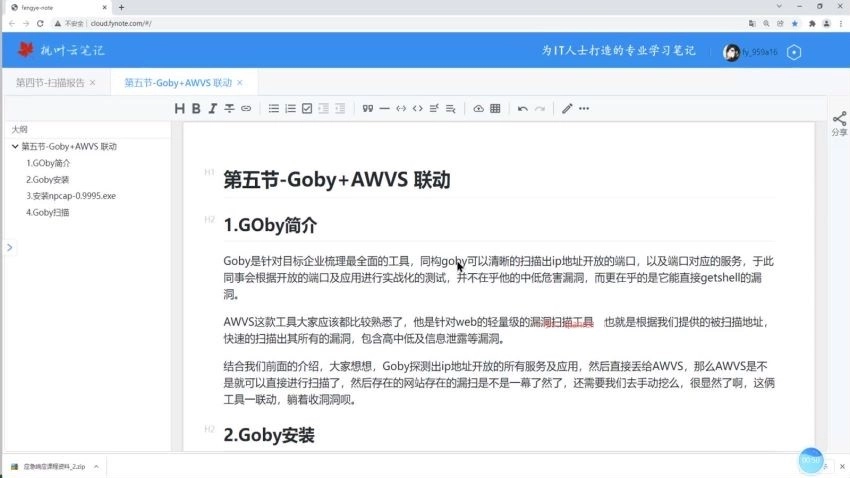Insert a block quote
Screen dimensions: 850x478
point(368,108)
